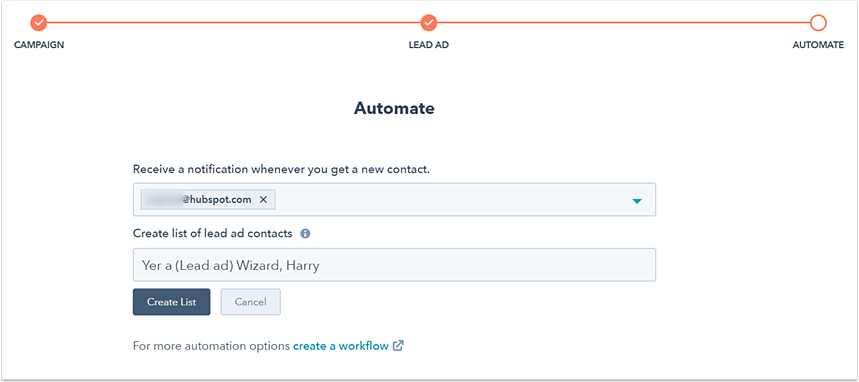Cancel the list creation

pyautogui.click(x=250, y=302)
